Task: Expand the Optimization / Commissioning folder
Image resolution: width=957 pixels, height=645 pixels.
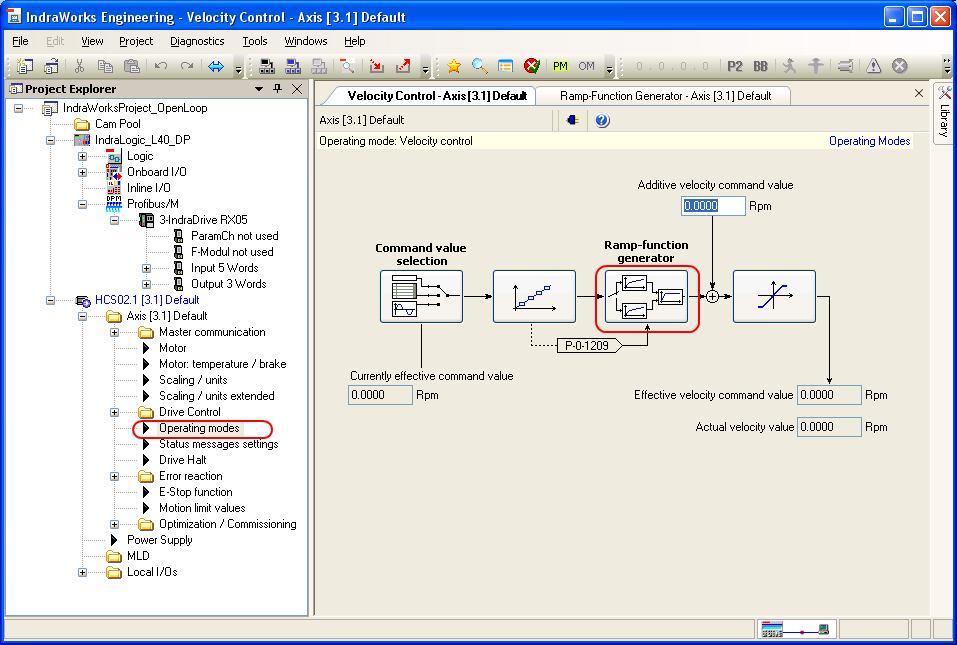Action: (114, 524)
